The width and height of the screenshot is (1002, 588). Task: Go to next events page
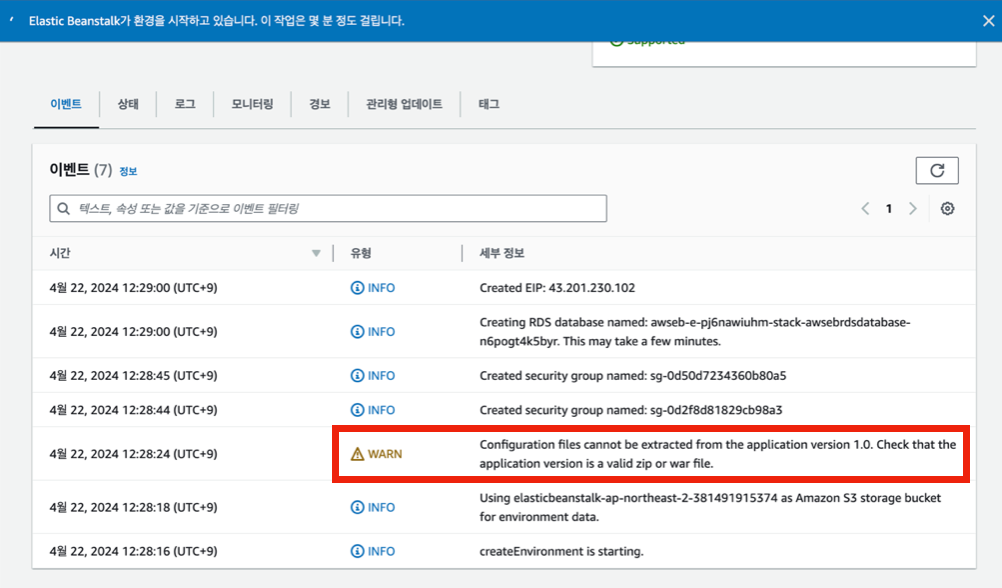[x=913, y=208]
